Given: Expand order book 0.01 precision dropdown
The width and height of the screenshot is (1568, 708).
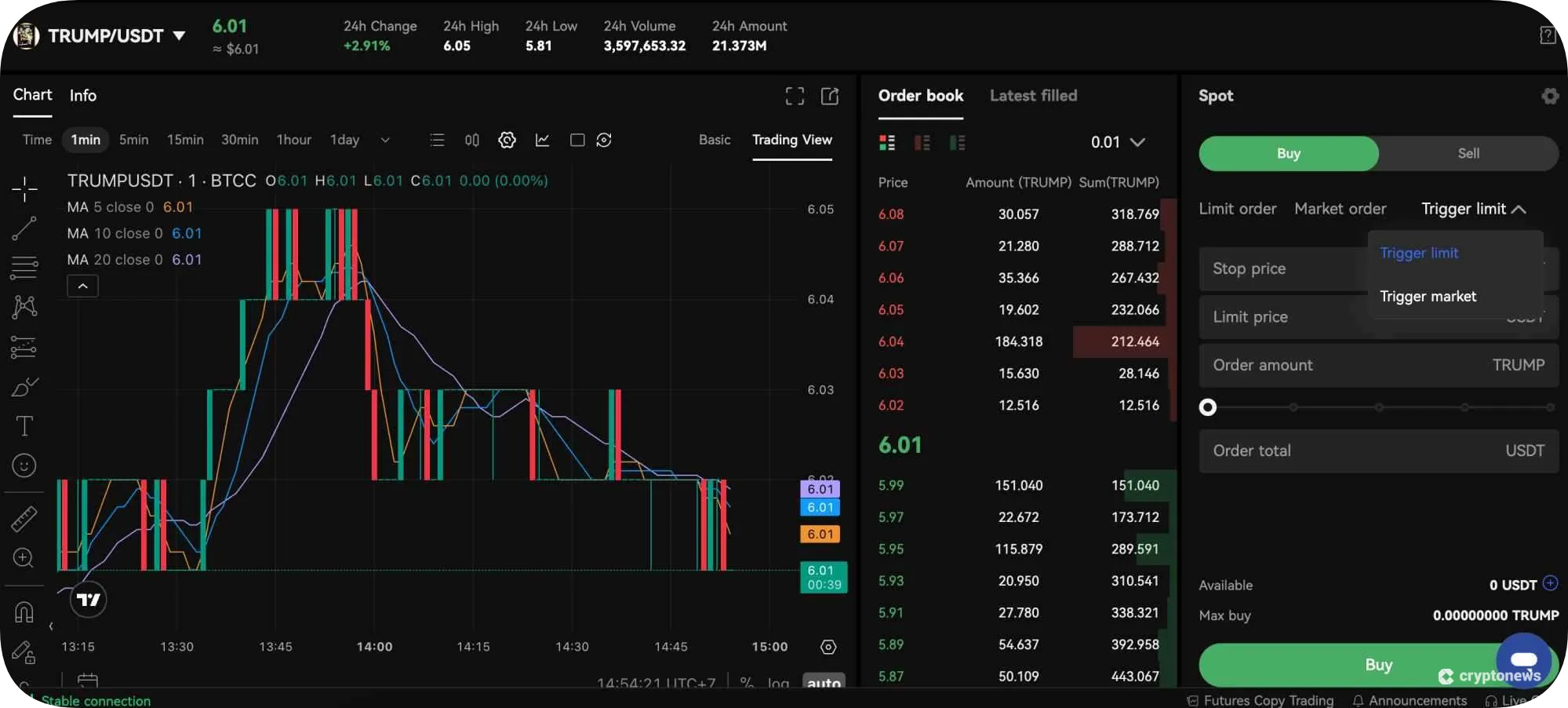Looking at the screenshot, I should [x=1118, y=142].
